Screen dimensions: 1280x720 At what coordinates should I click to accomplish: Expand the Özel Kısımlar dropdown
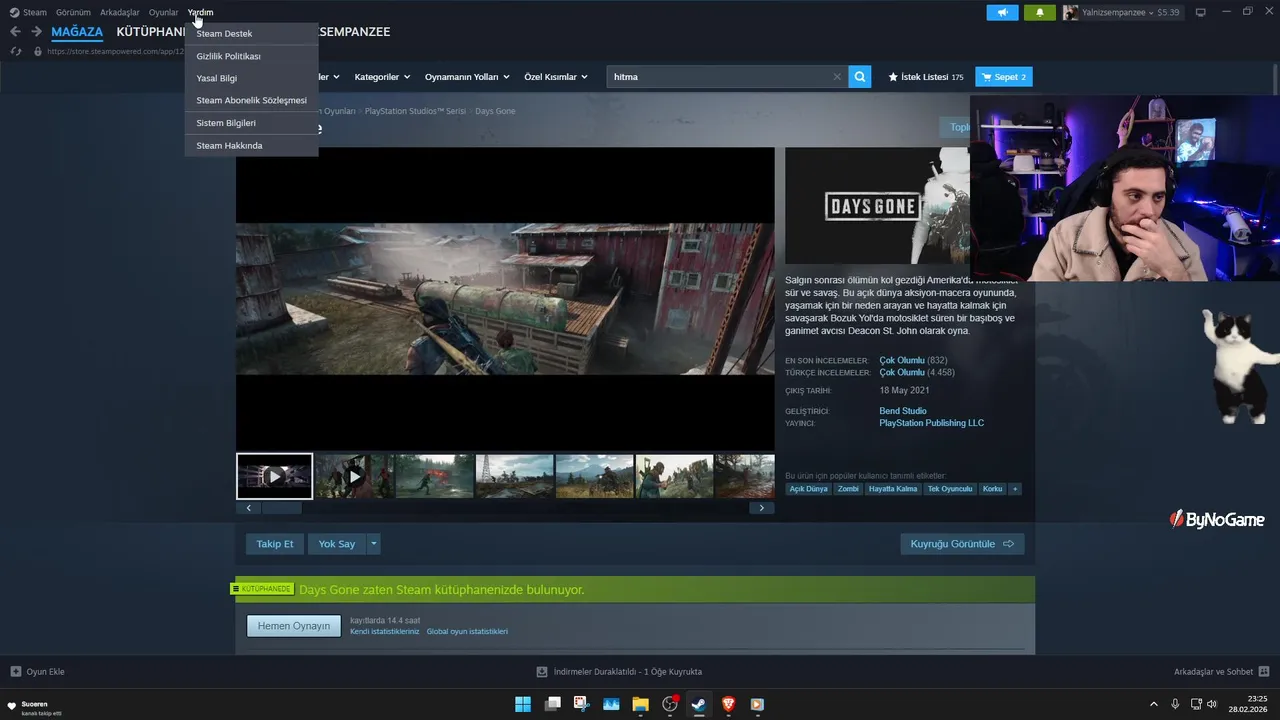tap(556, 77)
